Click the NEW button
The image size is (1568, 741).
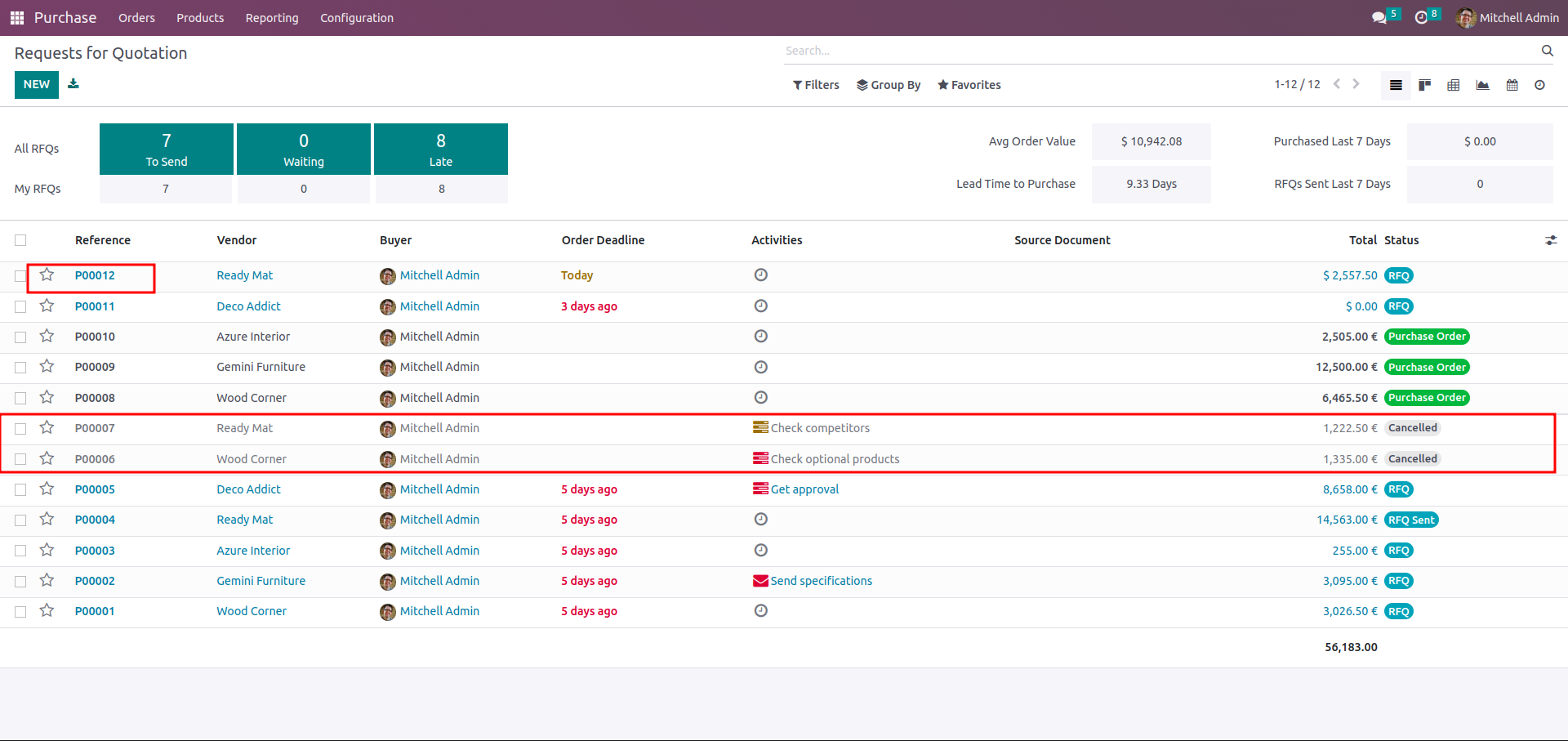[x=36, y=84]
